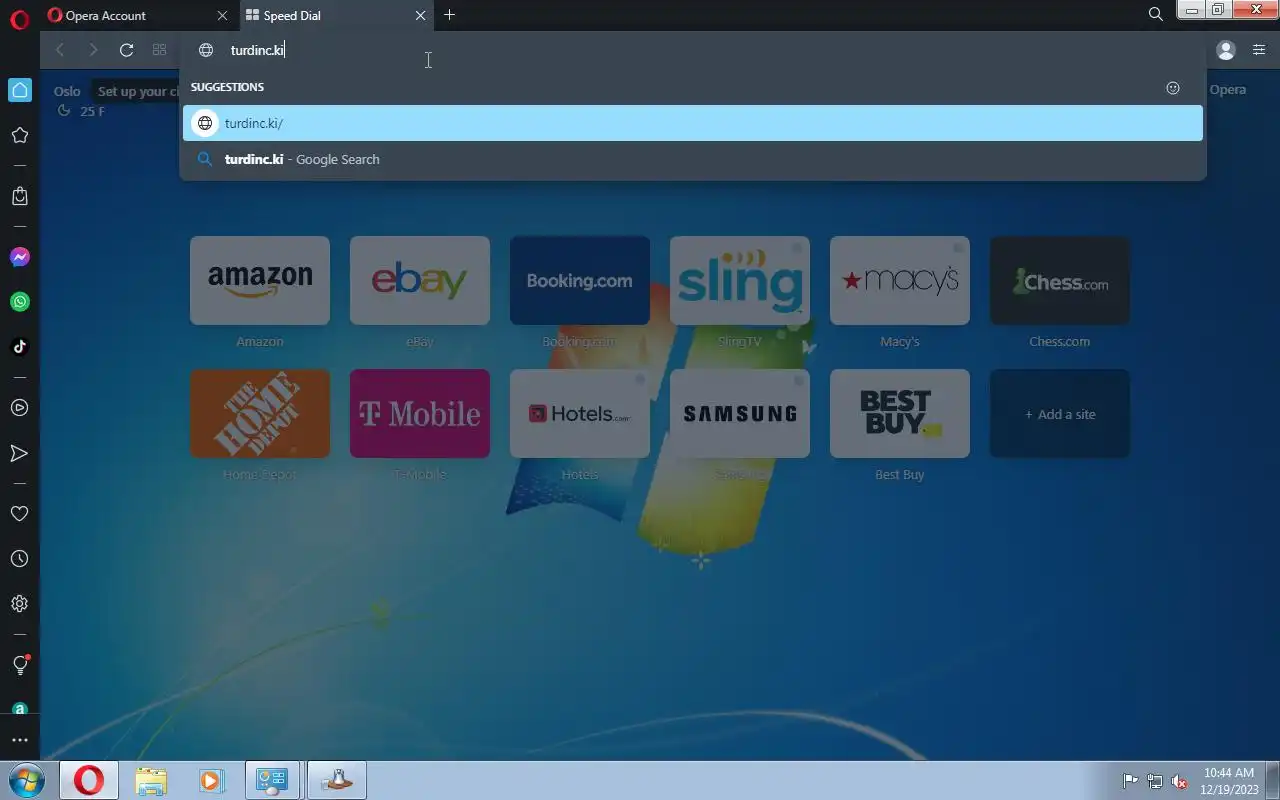Open Start Page home in sidebar
The image size is (1280, 800).
(x=19, y=90)
